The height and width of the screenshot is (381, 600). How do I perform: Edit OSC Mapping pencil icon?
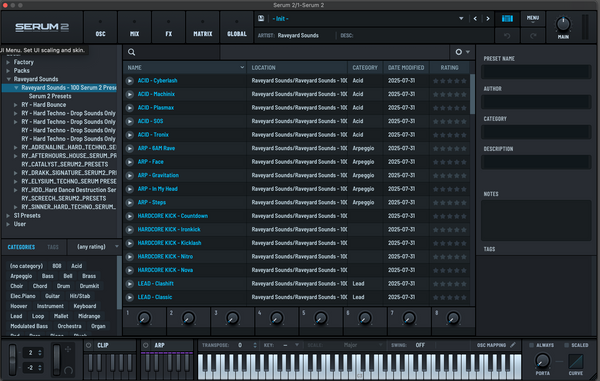513,345
